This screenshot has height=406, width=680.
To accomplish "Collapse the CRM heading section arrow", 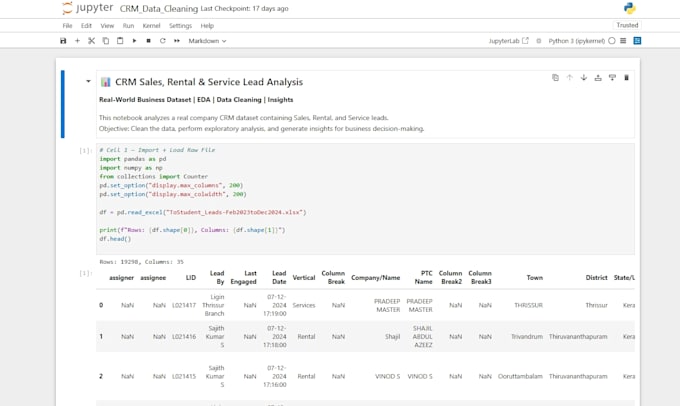I will tap(88, 81).
